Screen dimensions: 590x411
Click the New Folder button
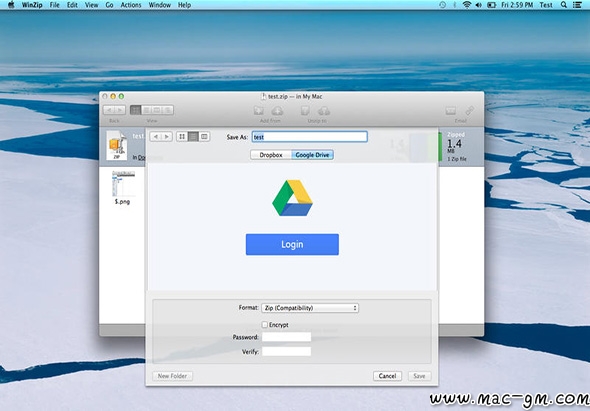pyautogui.click(x=172, y=376)
